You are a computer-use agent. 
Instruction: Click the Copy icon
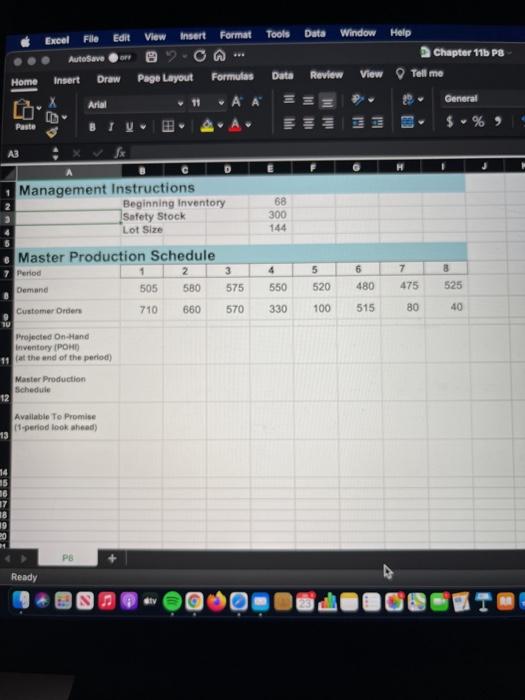click(x=53, y=117)
